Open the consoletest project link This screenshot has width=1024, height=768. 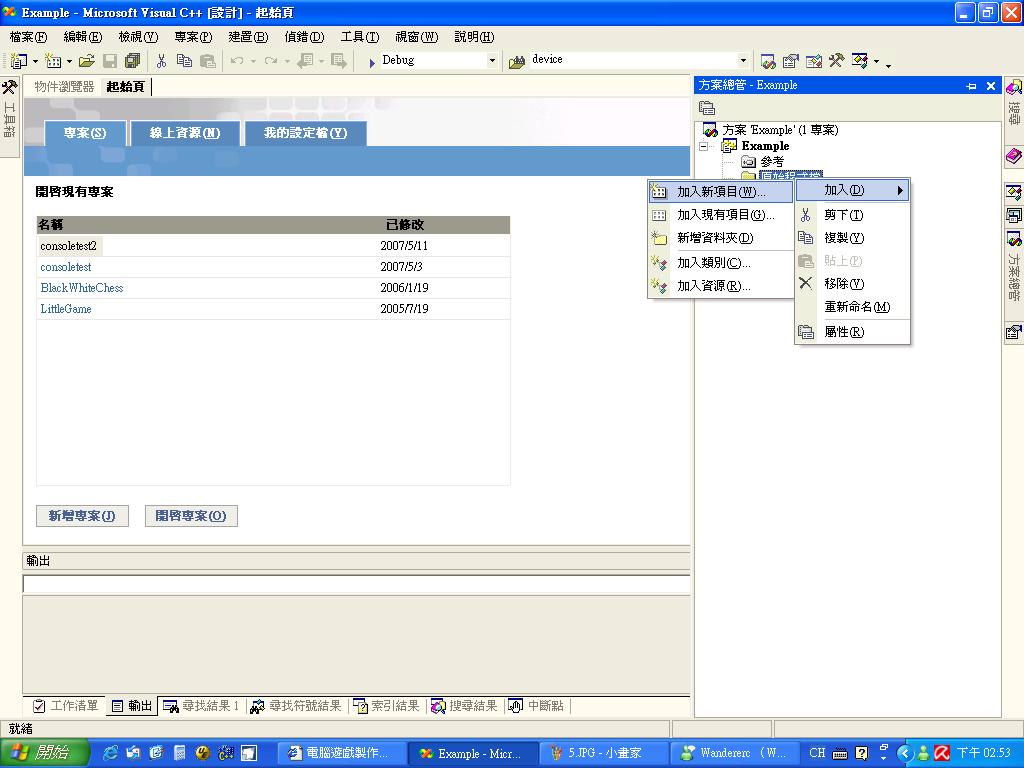click(x=66, y=267)
